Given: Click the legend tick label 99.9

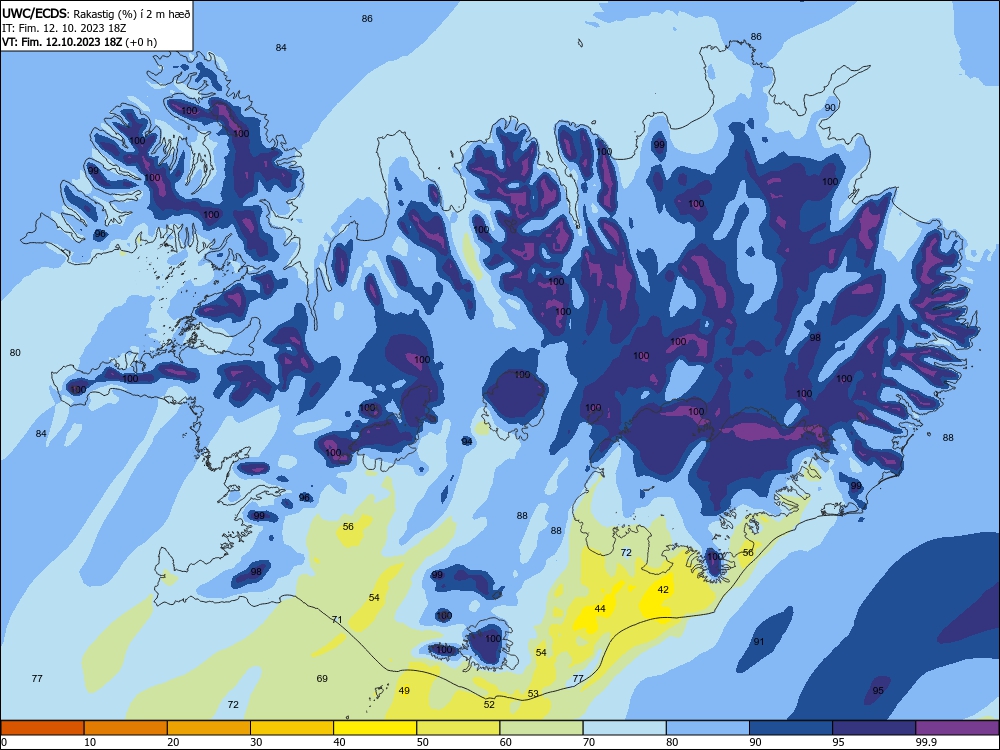Looking at the screenshot, I should [x=925, y=742].
